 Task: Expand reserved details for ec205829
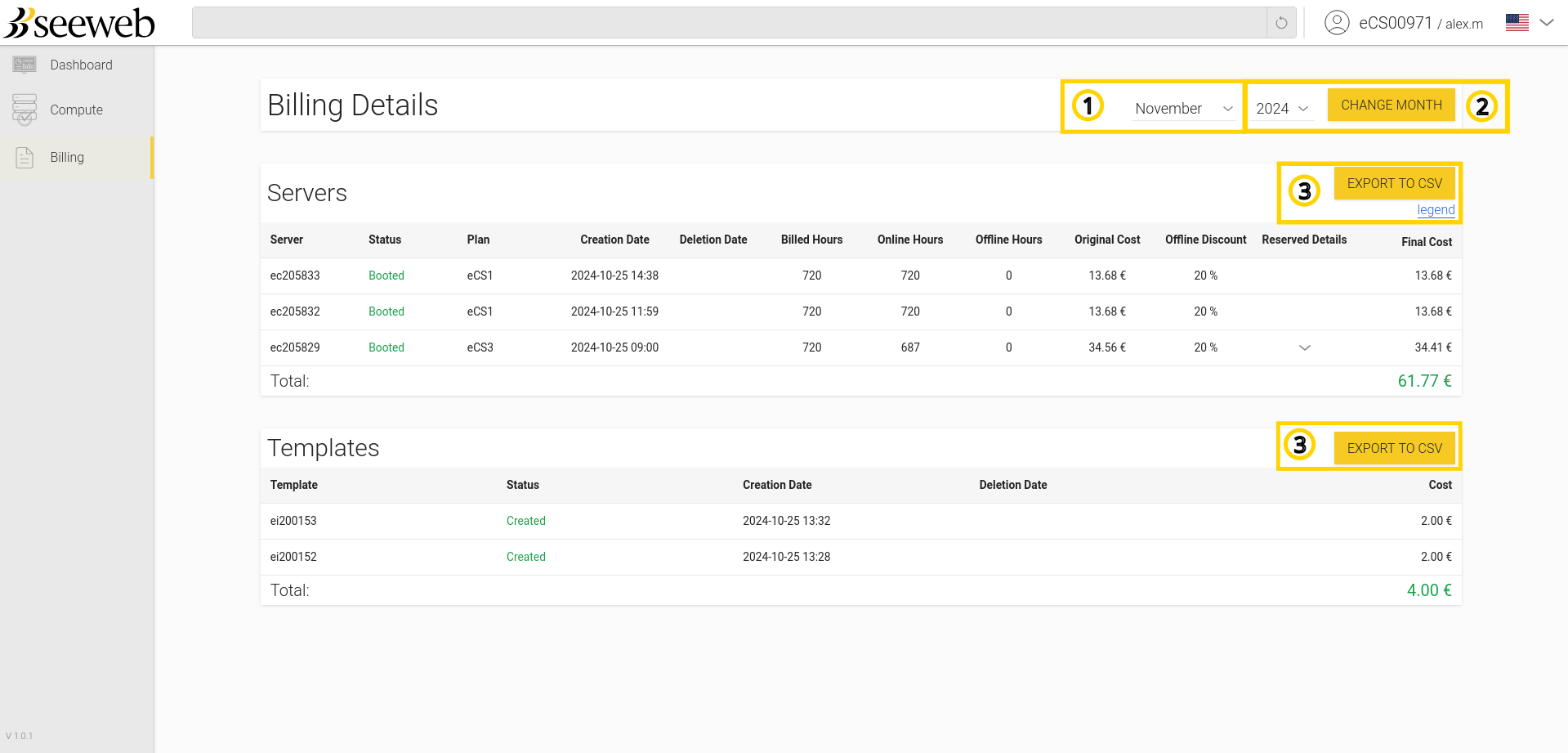1305,347
